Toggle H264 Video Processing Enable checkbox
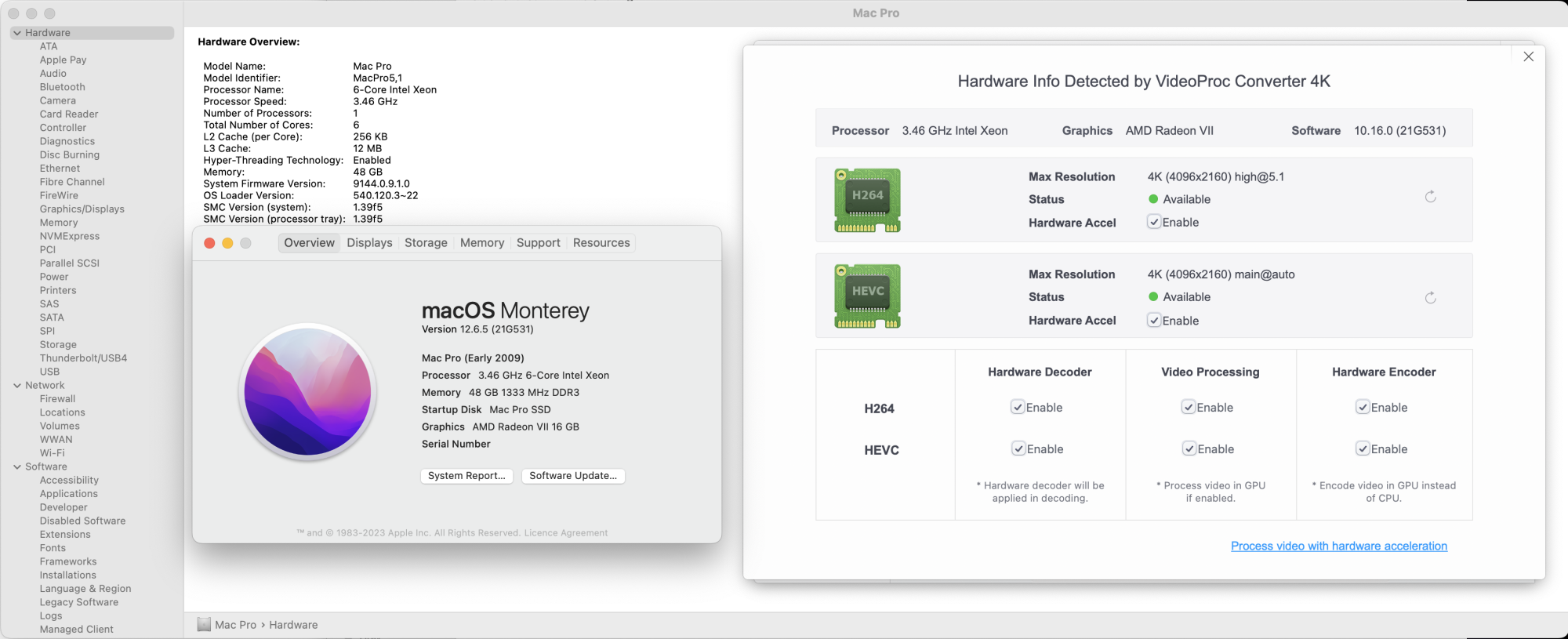Screen dimensions: 1568x639 [1189, 407]
